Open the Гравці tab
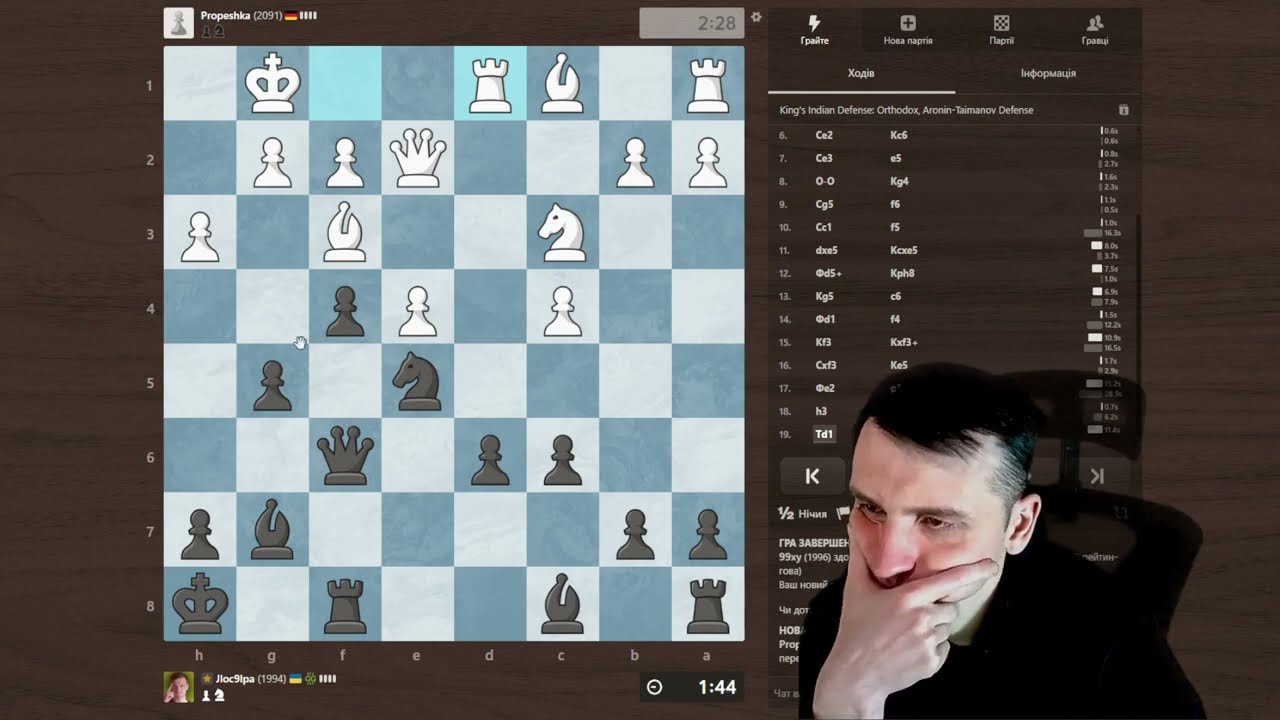The height and width of the screenshot is (720, 1280). [x=1094, y=30]
